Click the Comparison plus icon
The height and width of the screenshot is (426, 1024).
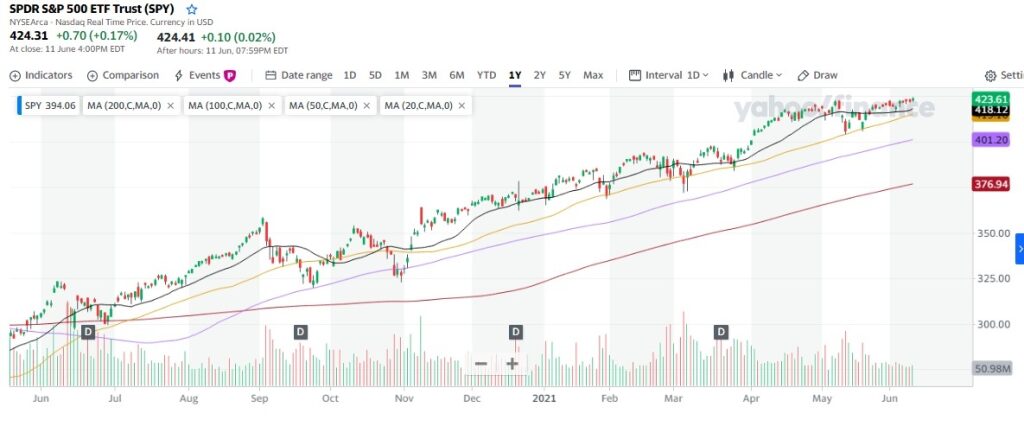pos(92,75)
